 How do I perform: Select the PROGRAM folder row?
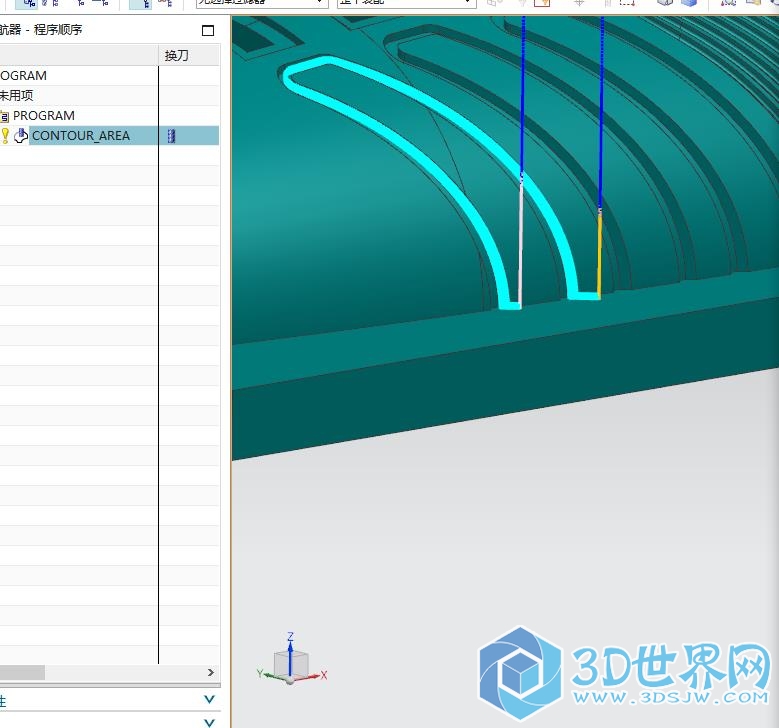pos(109,116)
